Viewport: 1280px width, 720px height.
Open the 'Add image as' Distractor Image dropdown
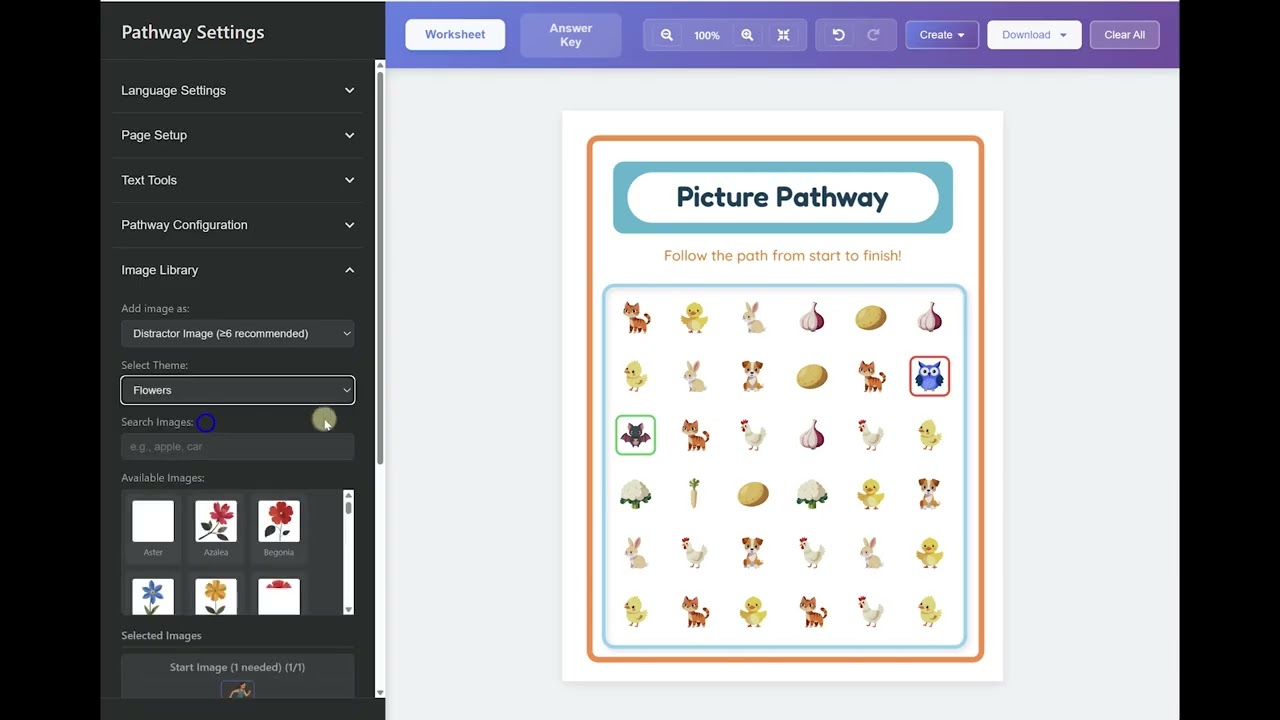click(x=238, y=333)
